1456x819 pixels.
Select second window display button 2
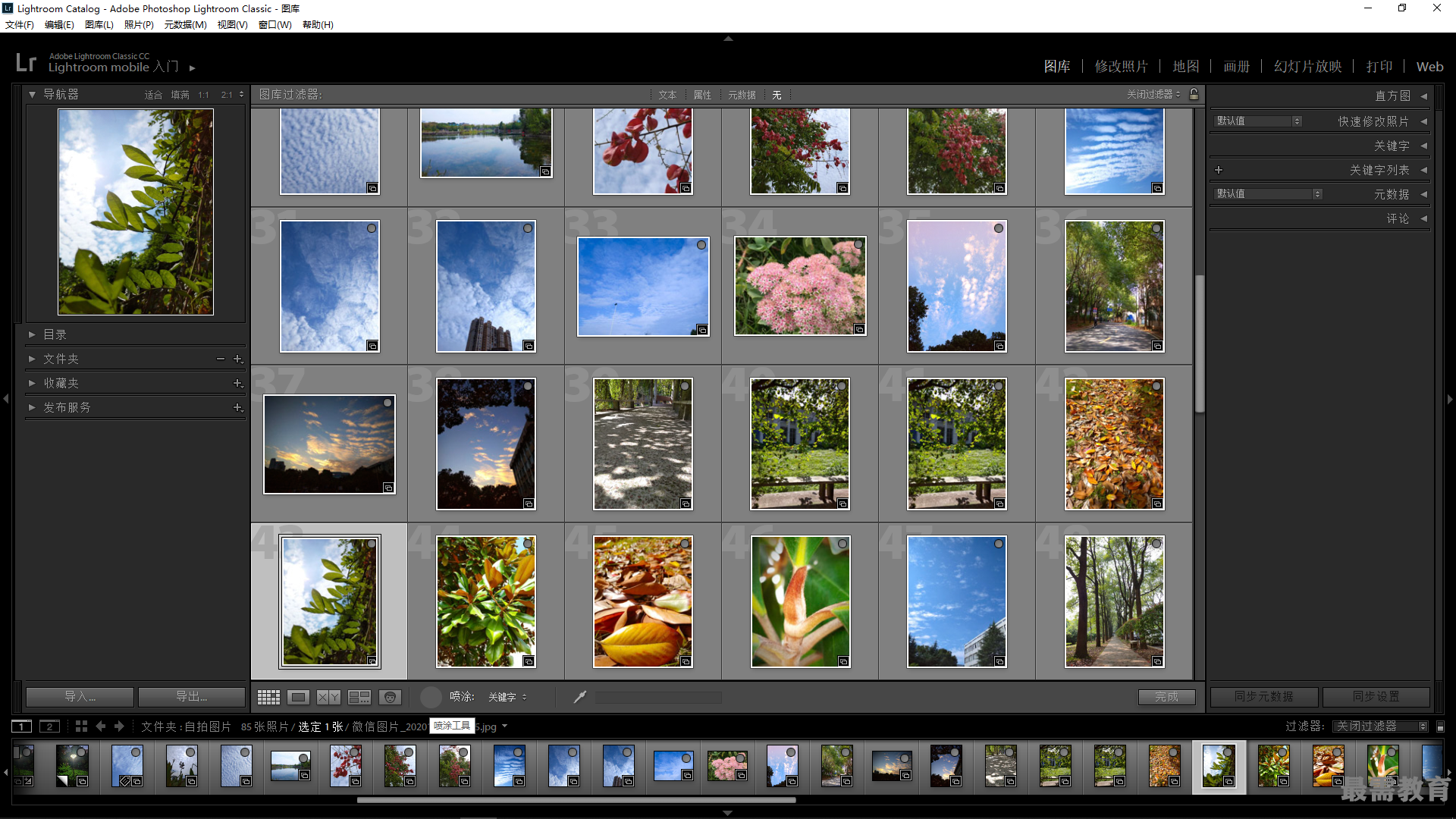pyautogui.click(x=49, y=726)
